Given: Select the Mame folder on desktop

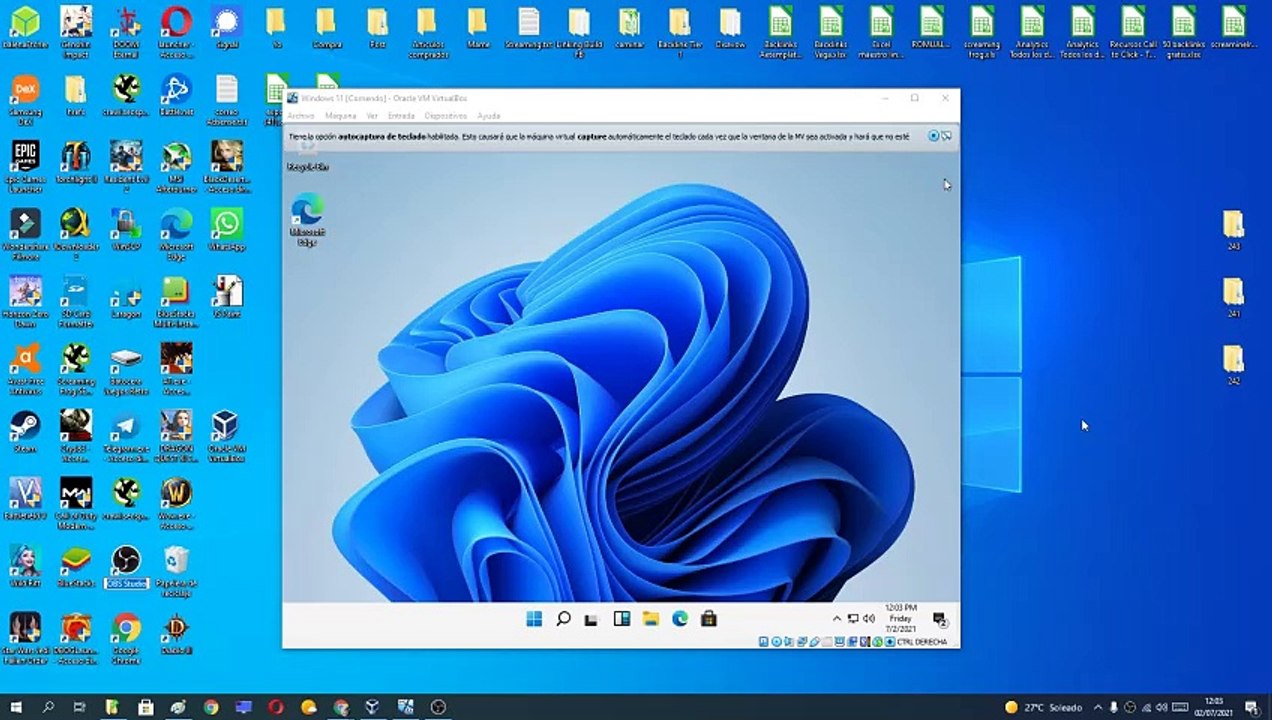Looking at the screenshot, I should [478, 26].
